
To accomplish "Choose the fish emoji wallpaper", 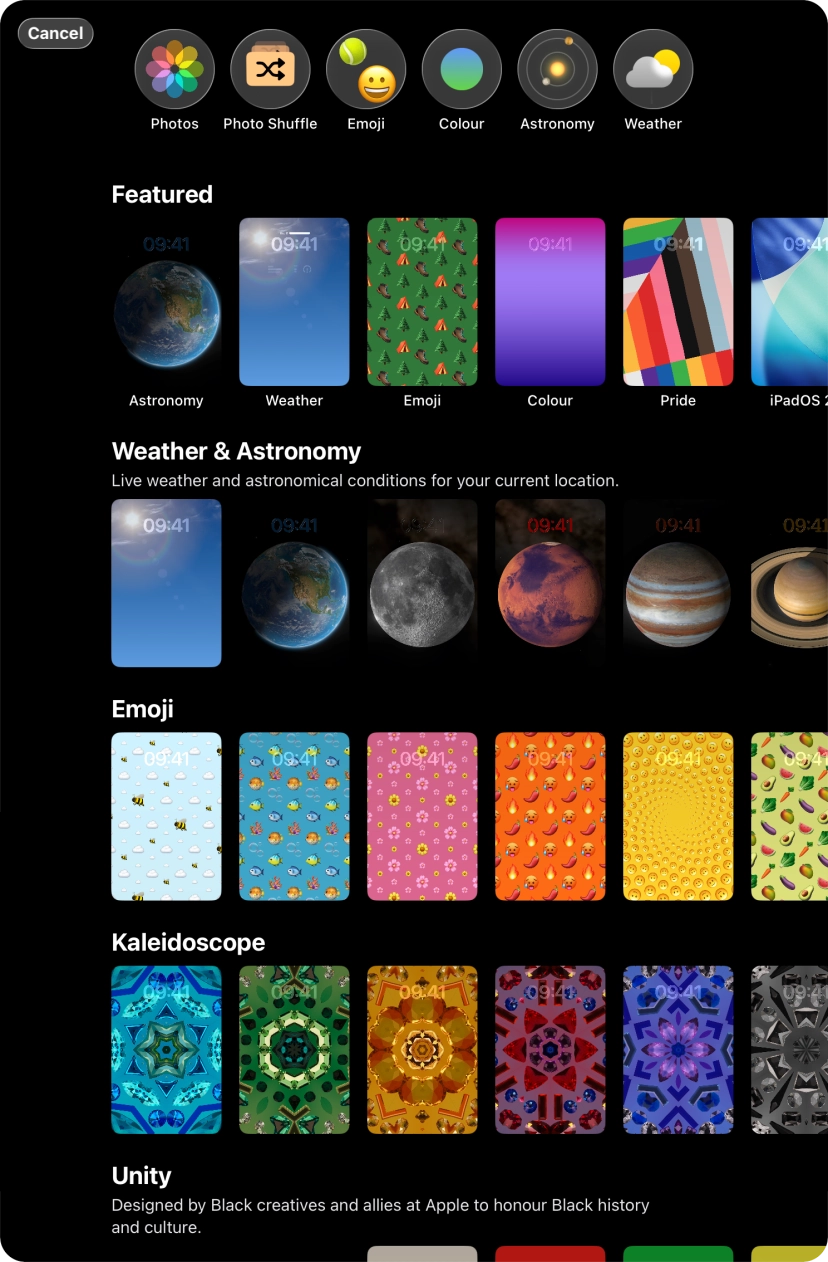I will [294, 817].
